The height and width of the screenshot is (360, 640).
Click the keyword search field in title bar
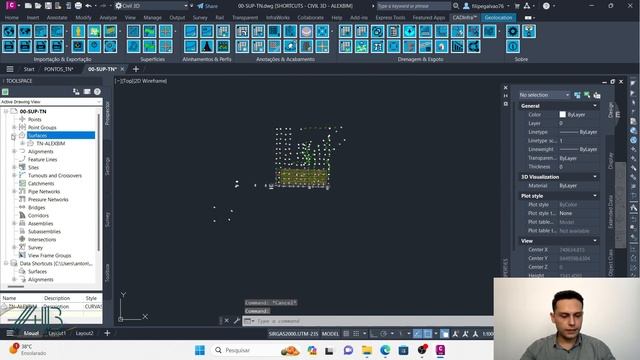(x=413, y=6)
